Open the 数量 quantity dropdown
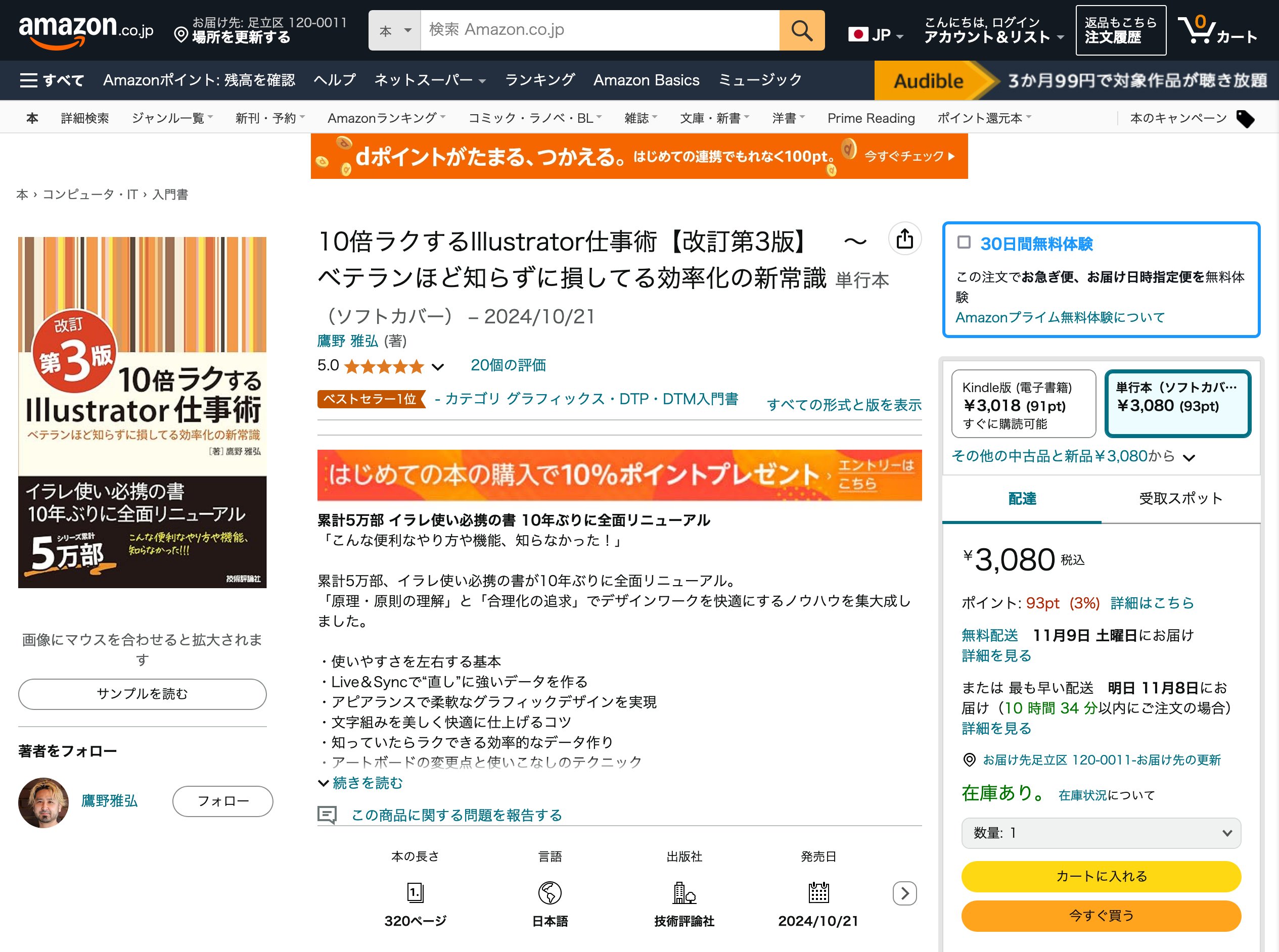This screenshot has width=1279, height=952. pyautogui.click(x=1101, y=833)
